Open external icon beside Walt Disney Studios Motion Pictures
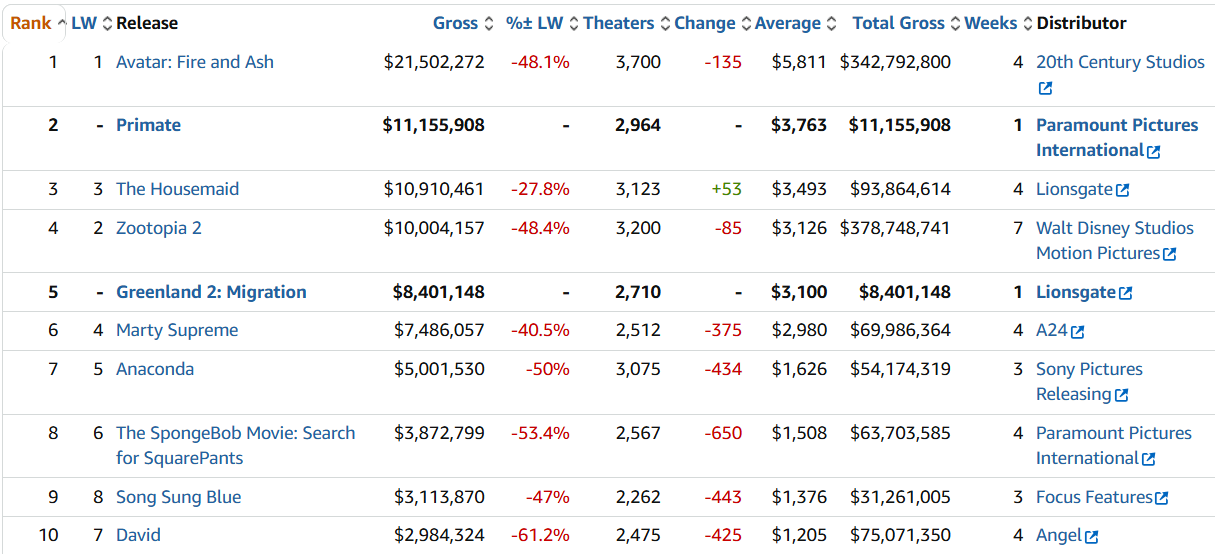 1169,254
